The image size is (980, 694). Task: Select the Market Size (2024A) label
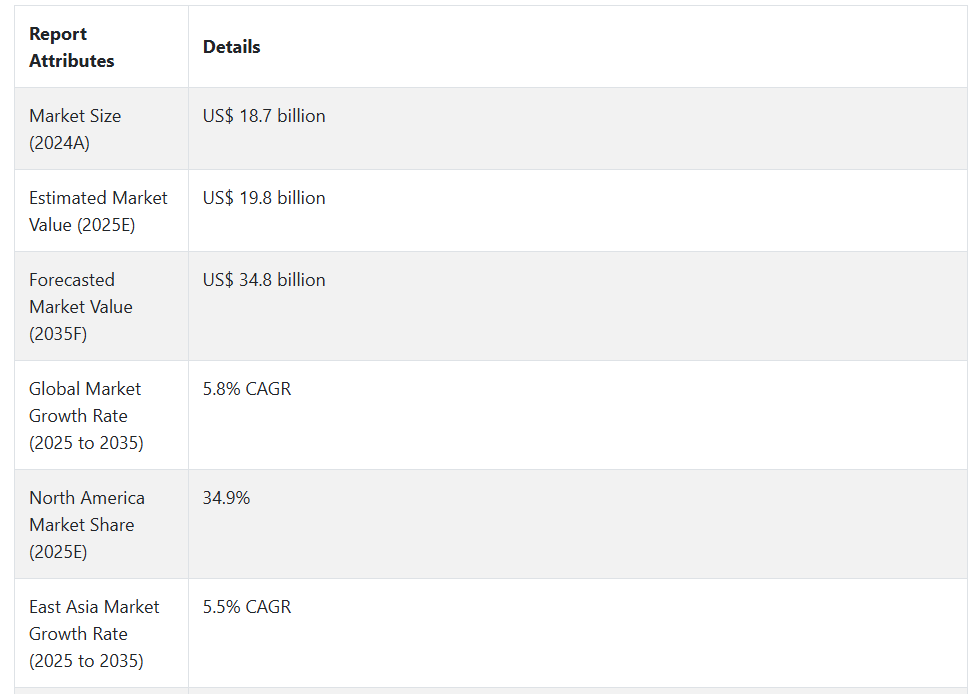[75, 129]
